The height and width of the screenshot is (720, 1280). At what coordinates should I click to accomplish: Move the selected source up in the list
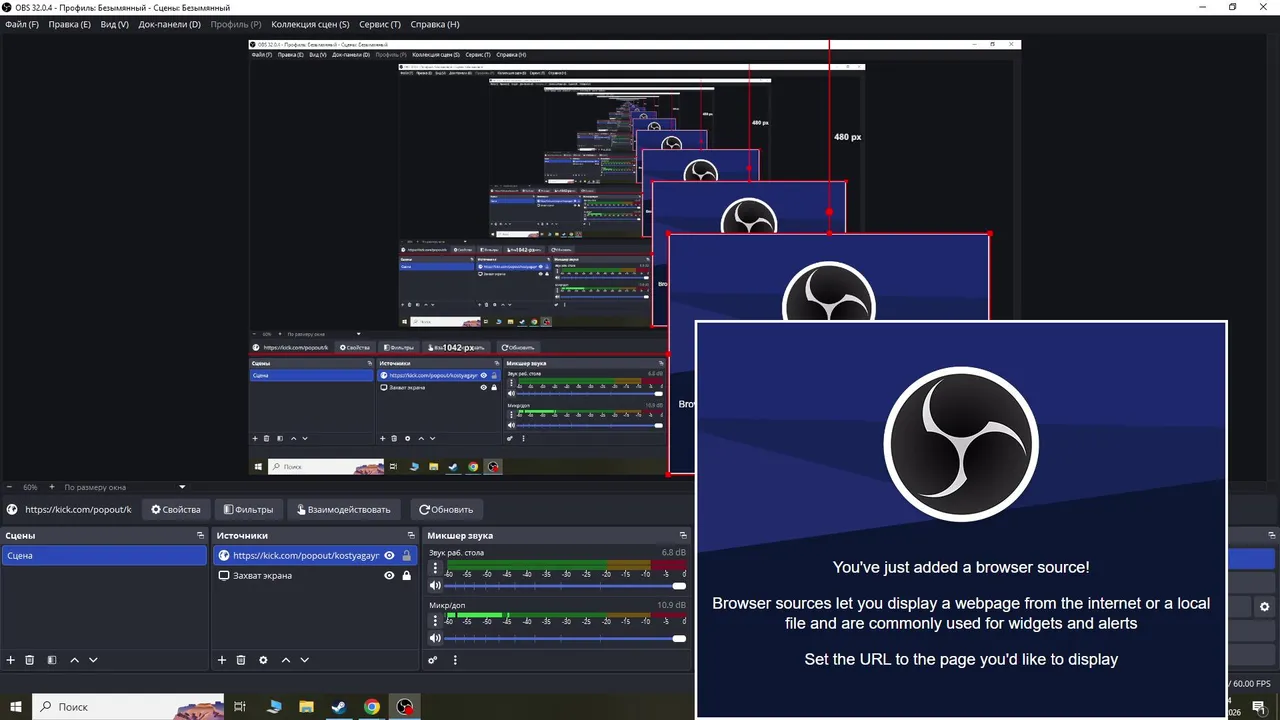(285, 660)
